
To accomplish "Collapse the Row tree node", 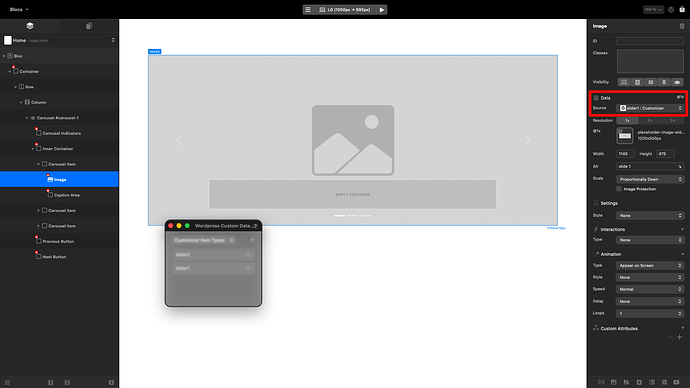I will coord(15,87).
